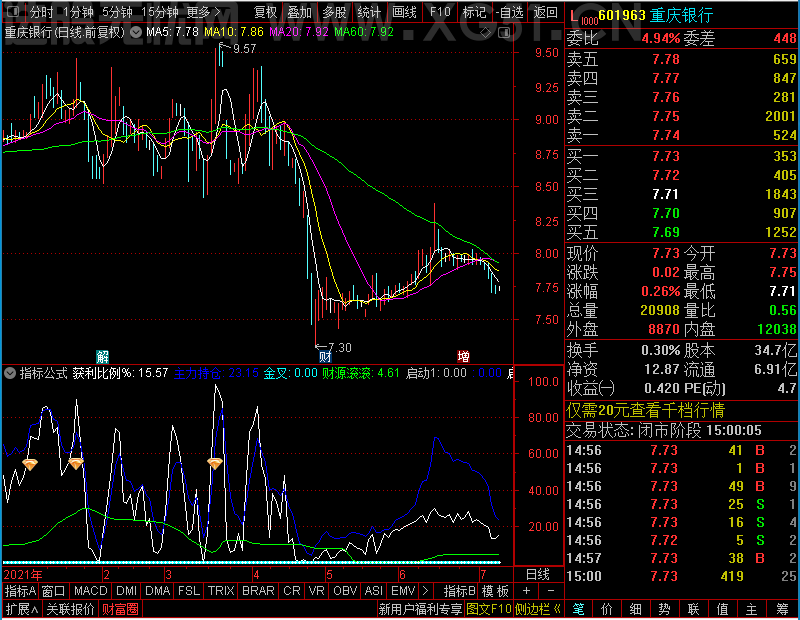800x620 pixels.
Task: Click the 窗口 window button
Action: (x=54, y=591)
